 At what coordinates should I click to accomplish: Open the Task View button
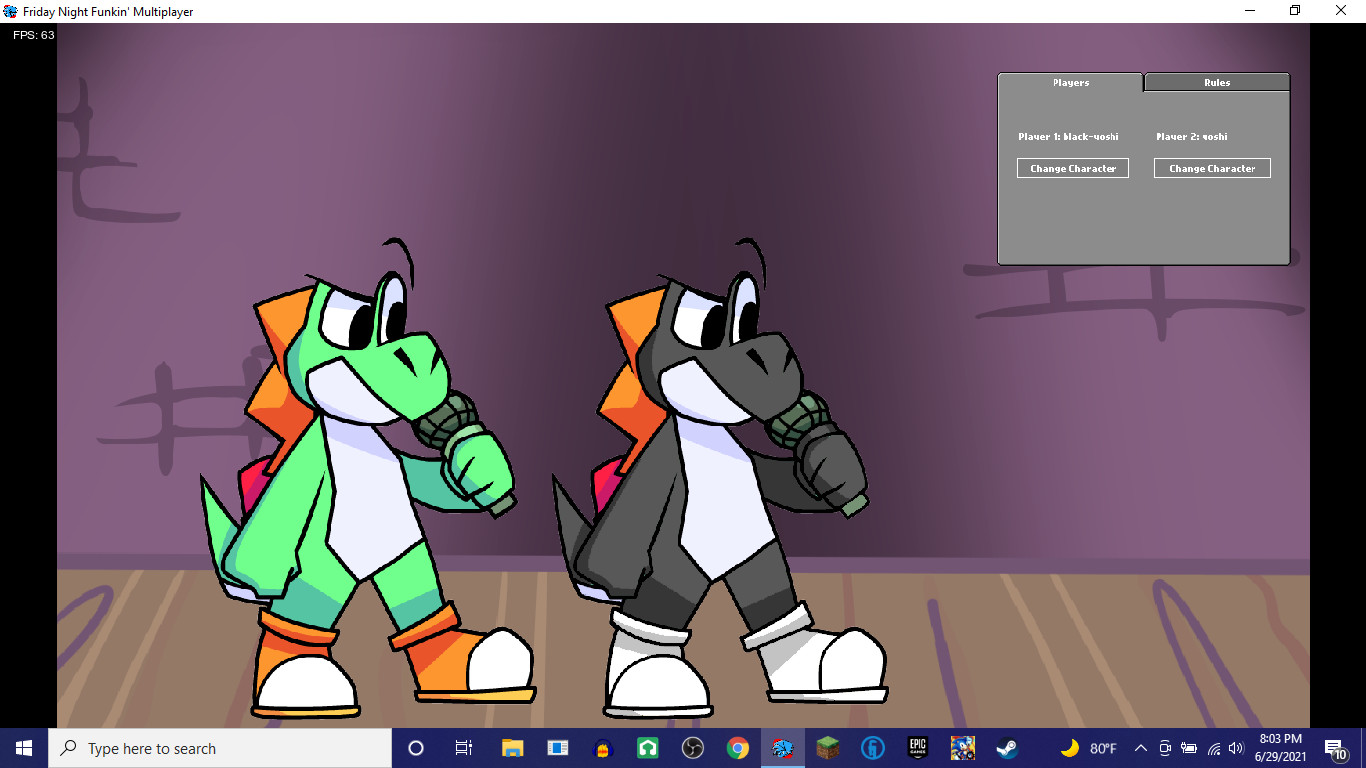point(463,748)
